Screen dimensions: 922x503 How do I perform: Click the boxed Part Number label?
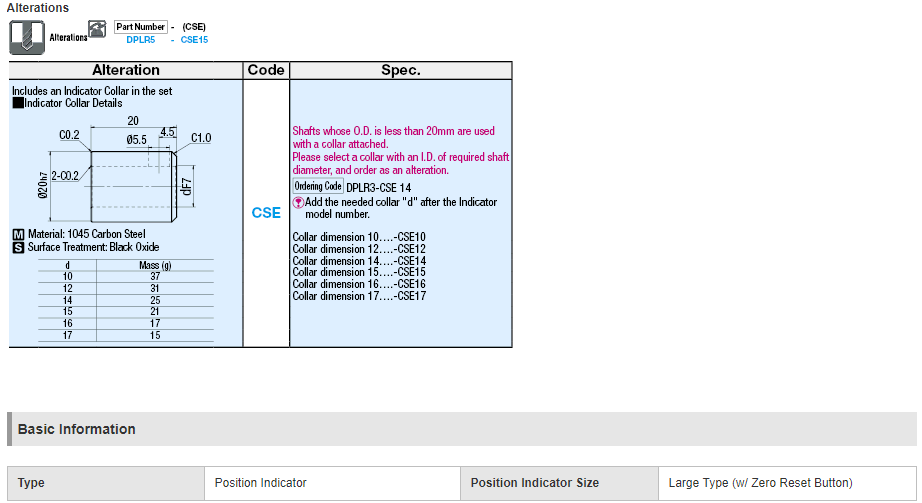click(141, 26)
